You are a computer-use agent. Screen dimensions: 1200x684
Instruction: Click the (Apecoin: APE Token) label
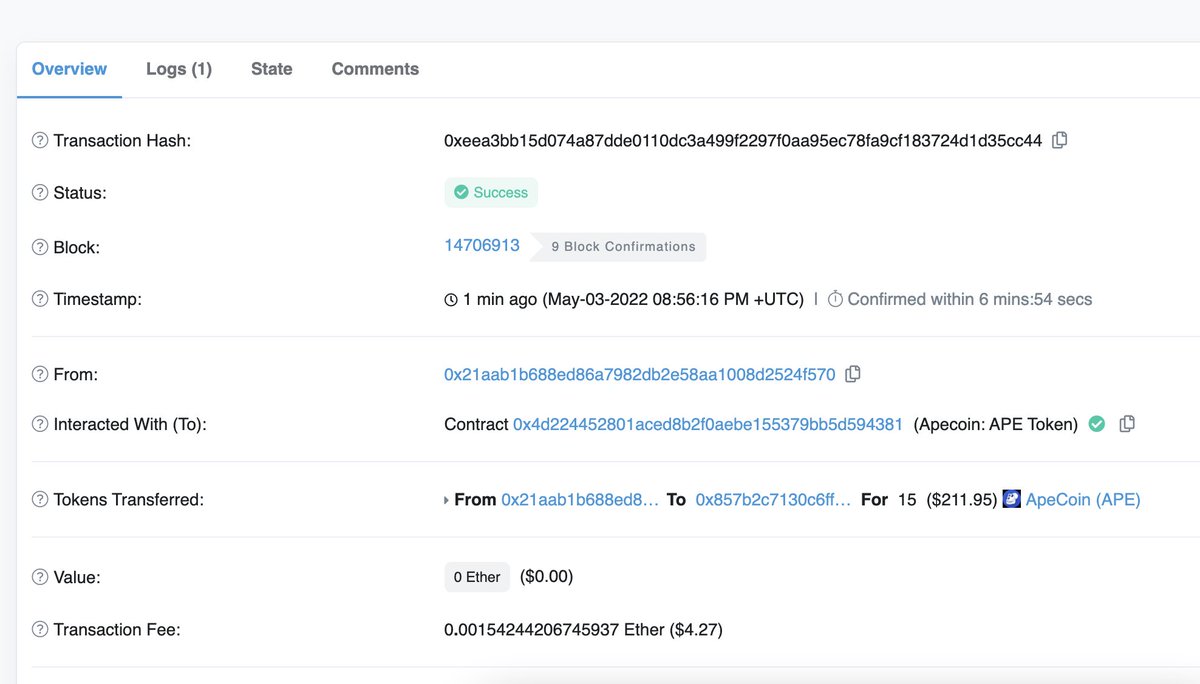(x=996, y=424)
